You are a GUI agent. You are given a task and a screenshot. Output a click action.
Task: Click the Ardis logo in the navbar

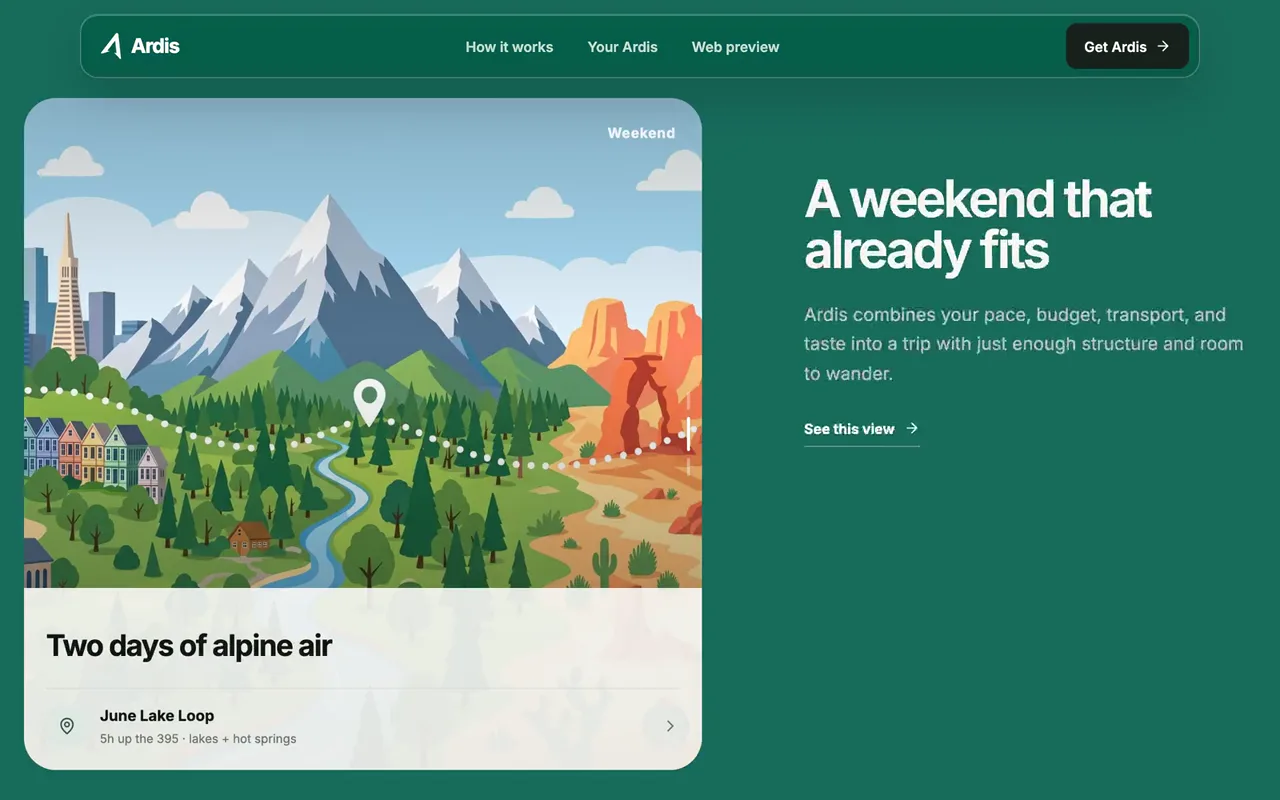point(140,46)
